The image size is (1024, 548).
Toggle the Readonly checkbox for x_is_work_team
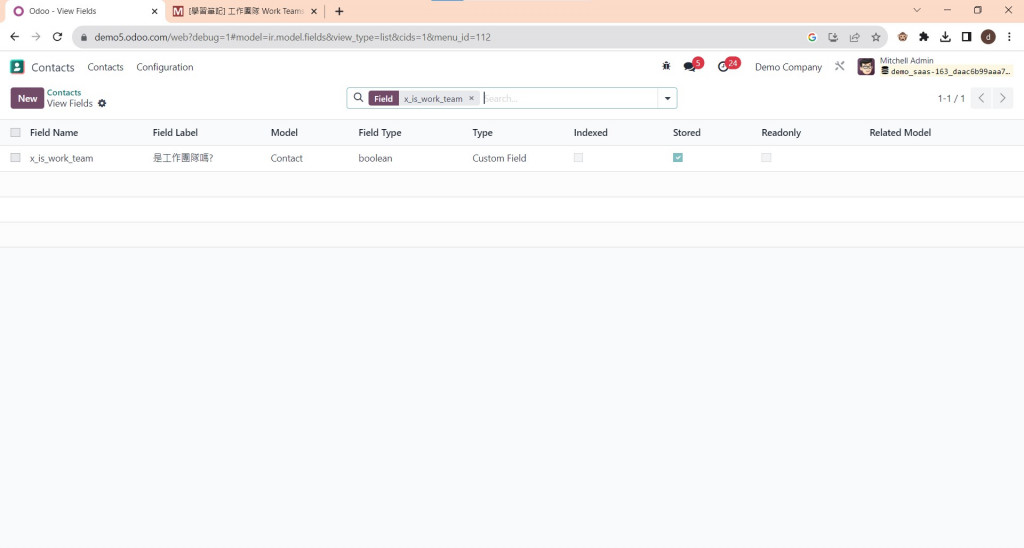coord(766,157)
